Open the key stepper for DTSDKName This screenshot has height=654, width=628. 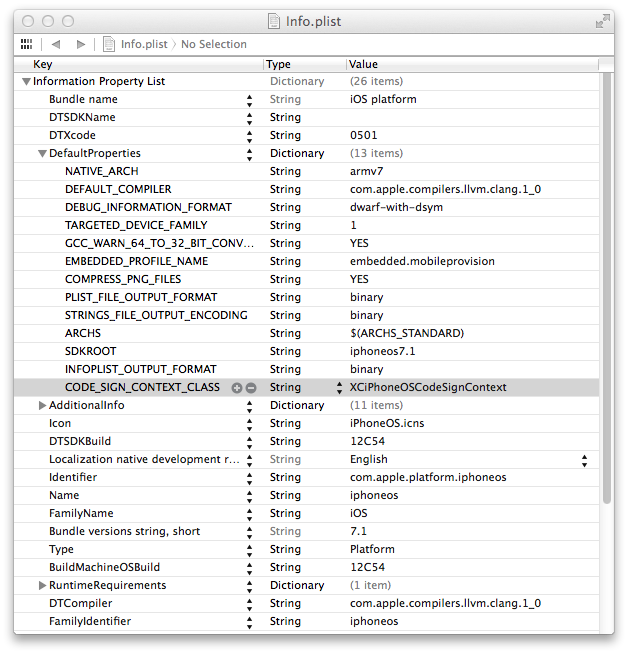(249, 118)
